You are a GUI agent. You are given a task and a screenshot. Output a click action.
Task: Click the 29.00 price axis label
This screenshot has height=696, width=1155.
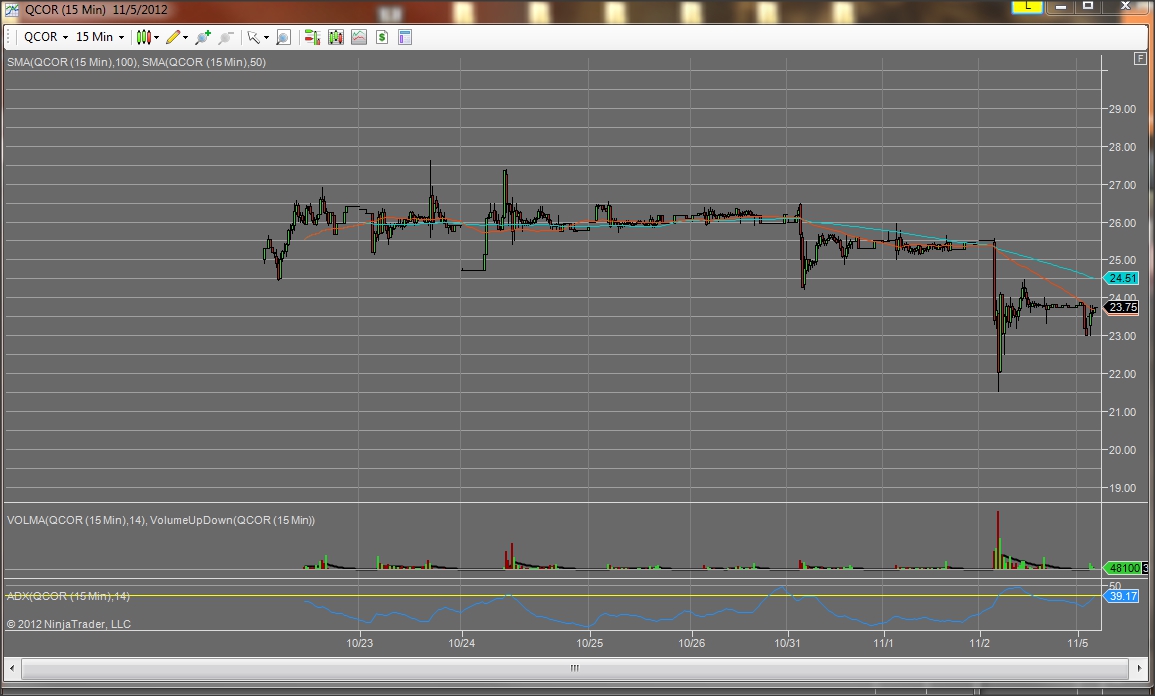pos(1123,109)
